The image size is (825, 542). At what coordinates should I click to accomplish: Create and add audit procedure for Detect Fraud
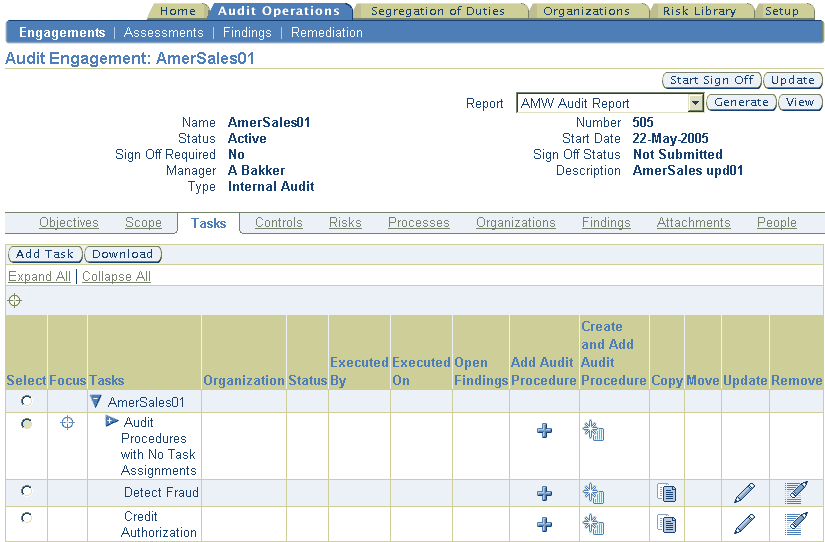pyautogui.click(x=593, y=493)
